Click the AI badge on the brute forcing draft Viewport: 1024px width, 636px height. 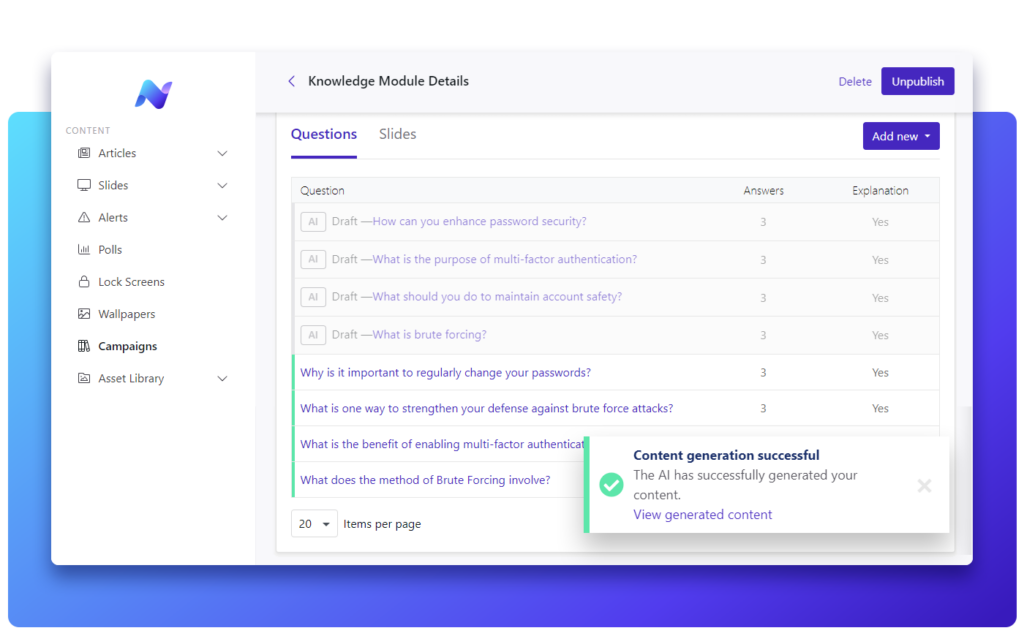313,334
